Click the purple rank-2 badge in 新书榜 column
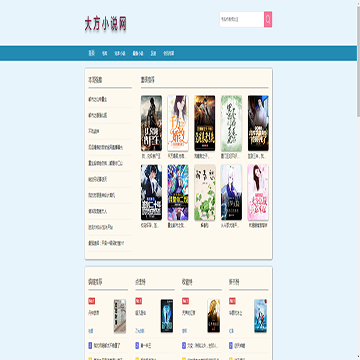The image size is (360, 360). click(x=231, y=345)
